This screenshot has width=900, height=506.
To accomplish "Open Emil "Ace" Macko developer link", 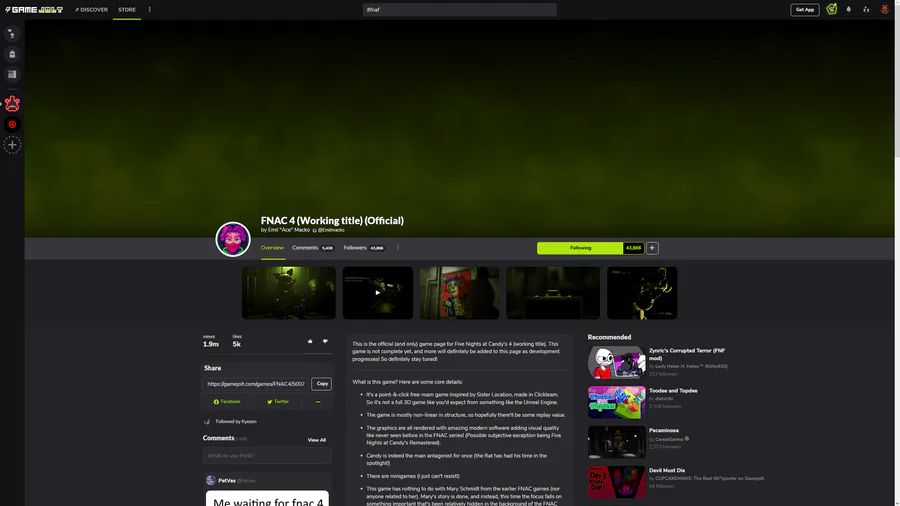I will click(x=289, y=230).
